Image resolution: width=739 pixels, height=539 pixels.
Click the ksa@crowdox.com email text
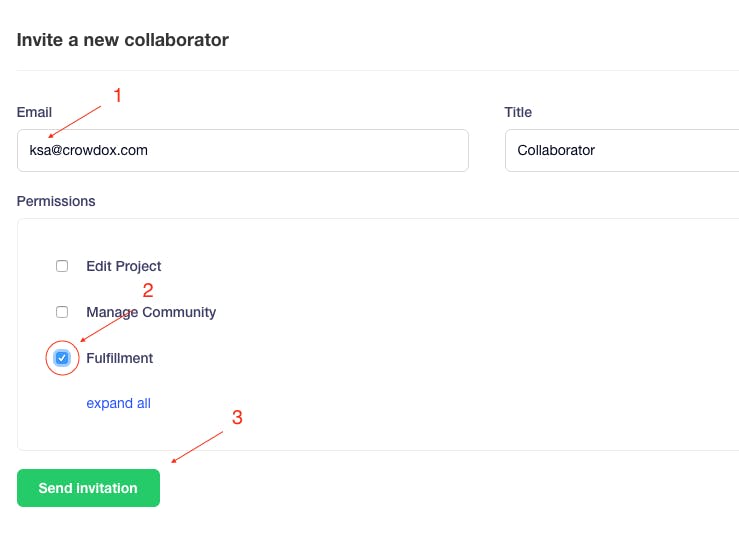point(89,150)
